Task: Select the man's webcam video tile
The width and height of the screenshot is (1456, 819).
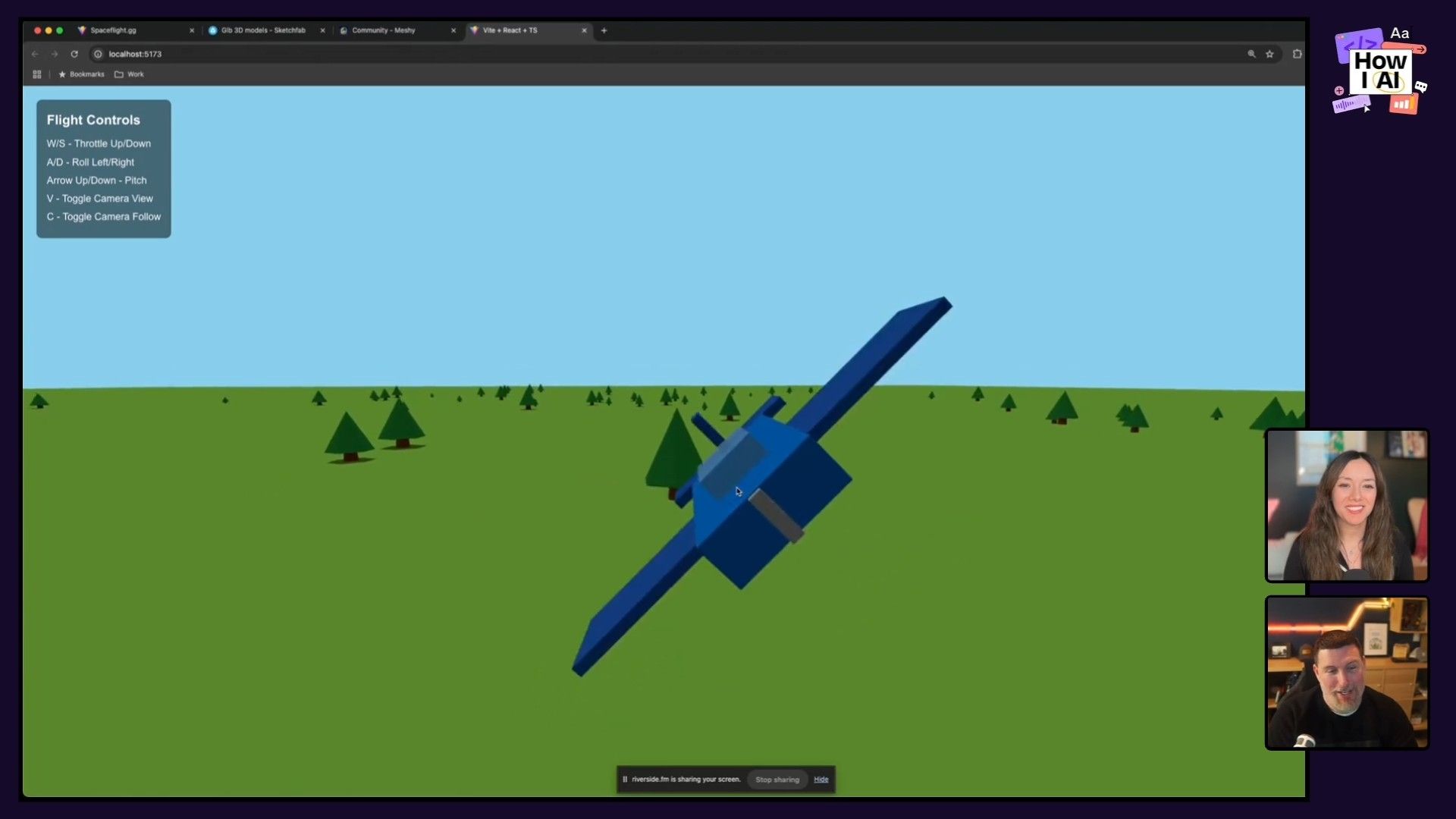Action: [1347, 673]
